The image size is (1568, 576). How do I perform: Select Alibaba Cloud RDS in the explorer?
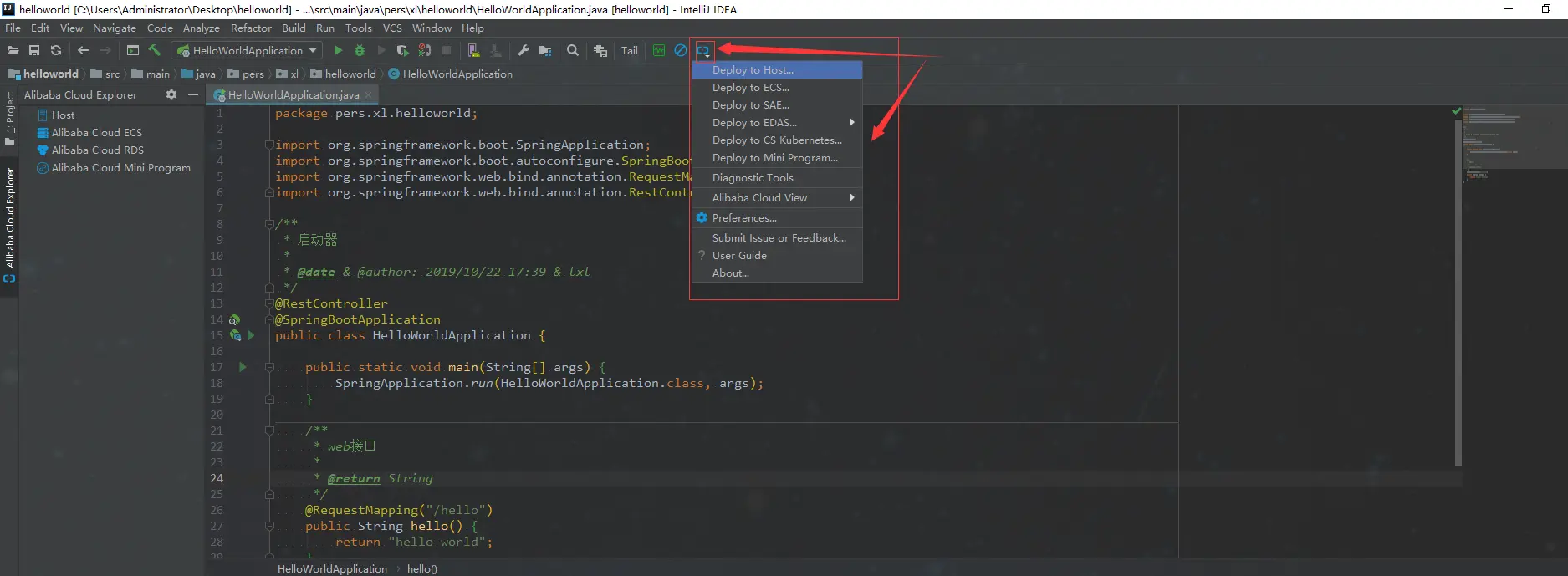pyautogui.click(x=90, y=150)
